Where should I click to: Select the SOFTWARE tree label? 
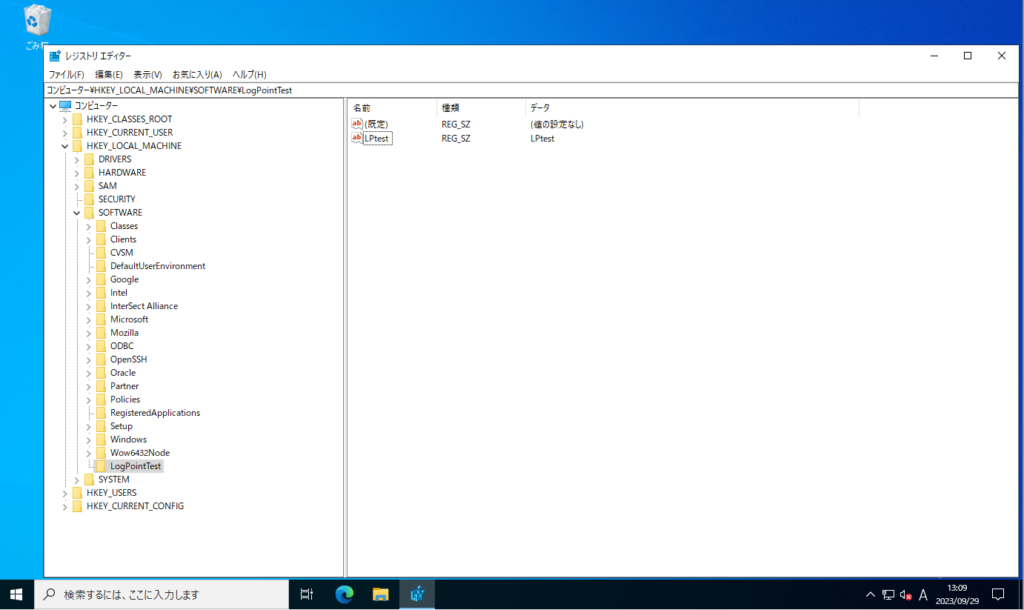point(120,213)
